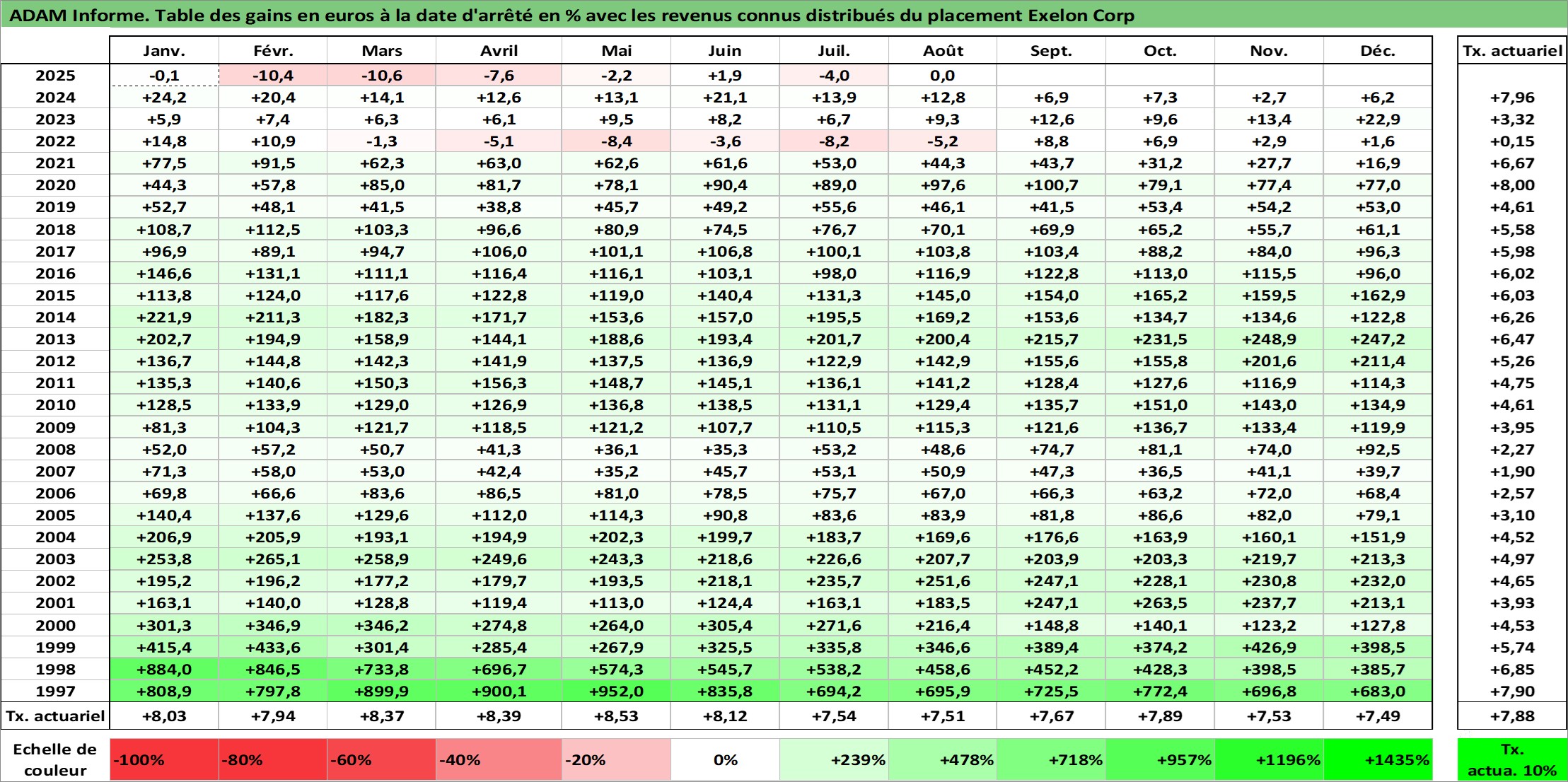1568x782 pixels.
Task: Click the -100% red color scale swatch
Action: (x=164, y=759)
